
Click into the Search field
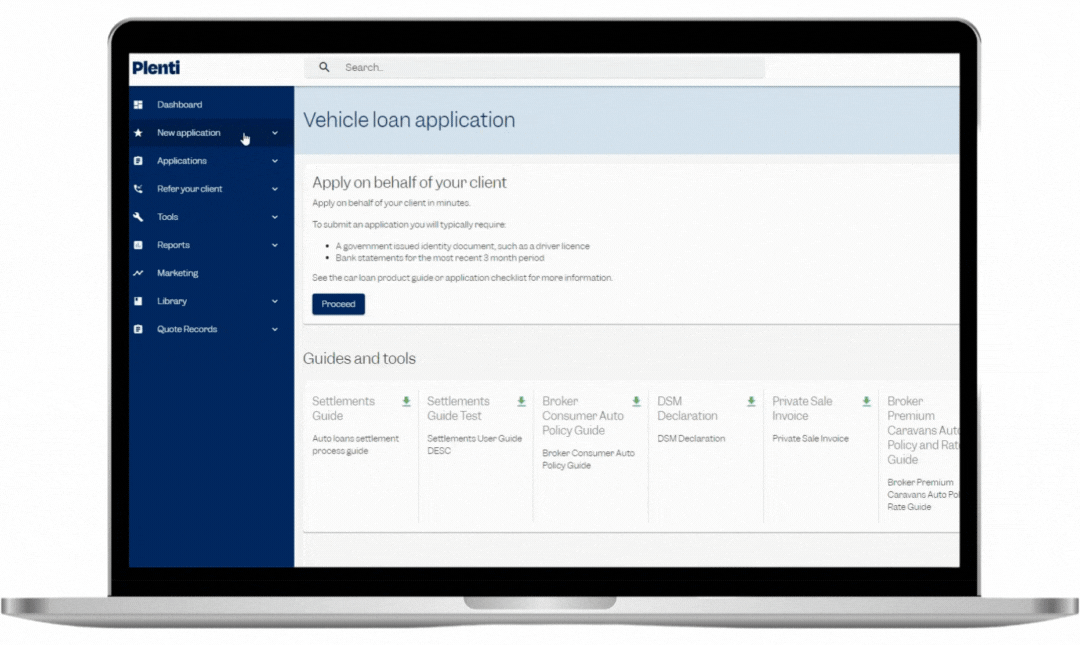[534, 68]
